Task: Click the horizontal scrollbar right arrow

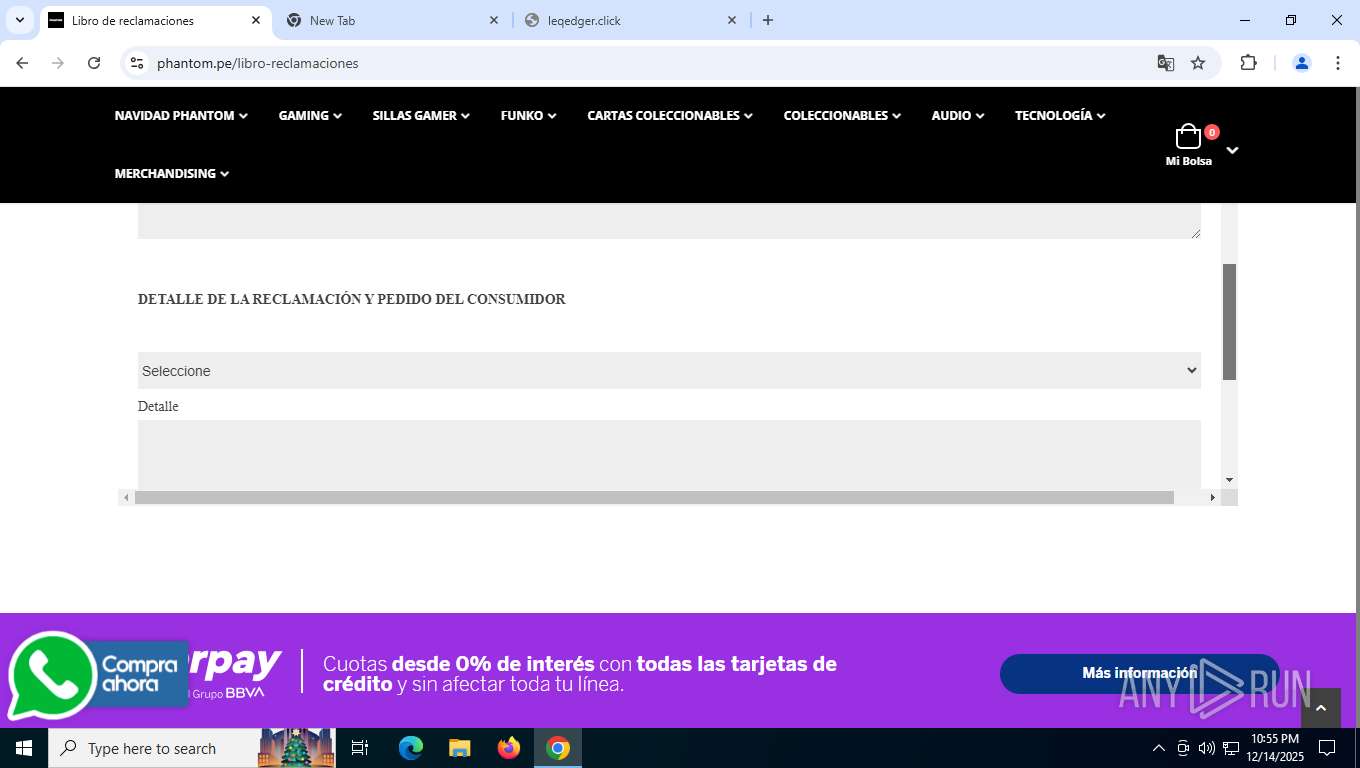Action: click(x=1213, y=497)
